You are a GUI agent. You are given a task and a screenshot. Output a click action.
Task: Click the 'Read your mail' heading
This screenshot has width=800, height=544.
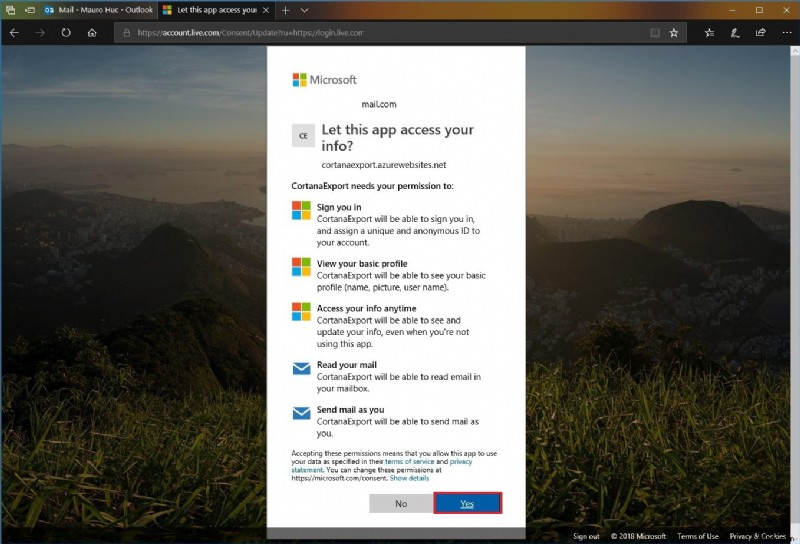point(346,365)
